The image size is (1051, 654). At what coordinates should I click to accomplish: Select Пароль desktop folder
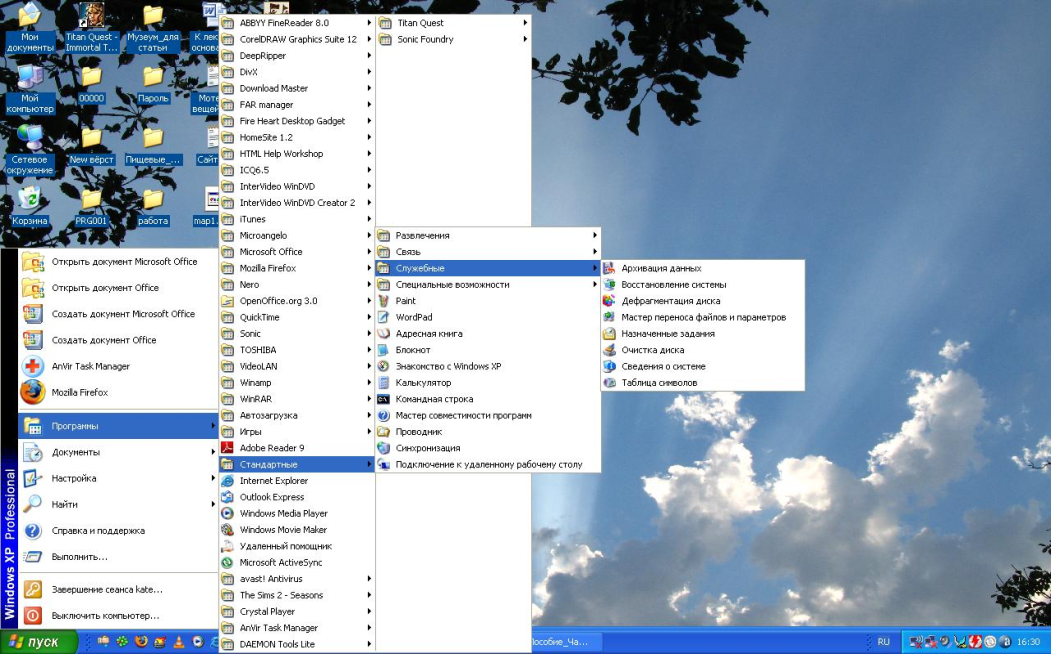point(153,84)
